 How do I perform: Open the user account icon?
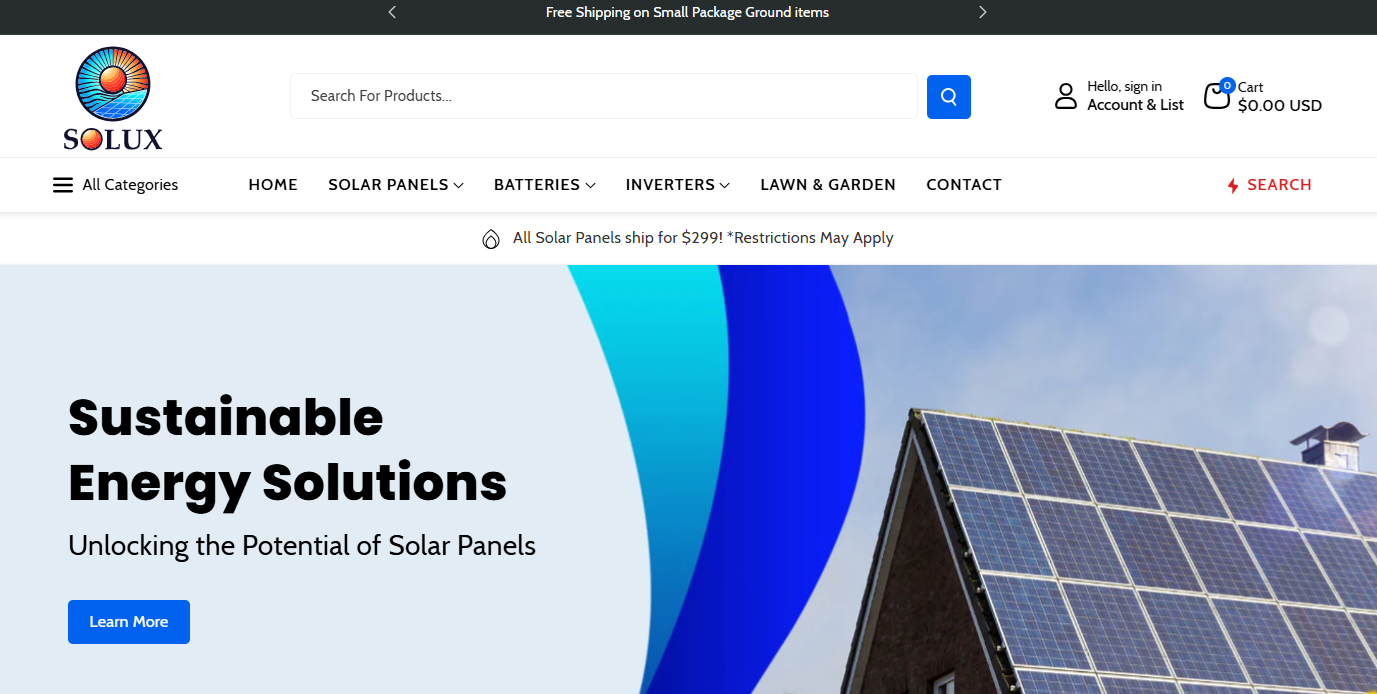click(x=1066, y=96)
